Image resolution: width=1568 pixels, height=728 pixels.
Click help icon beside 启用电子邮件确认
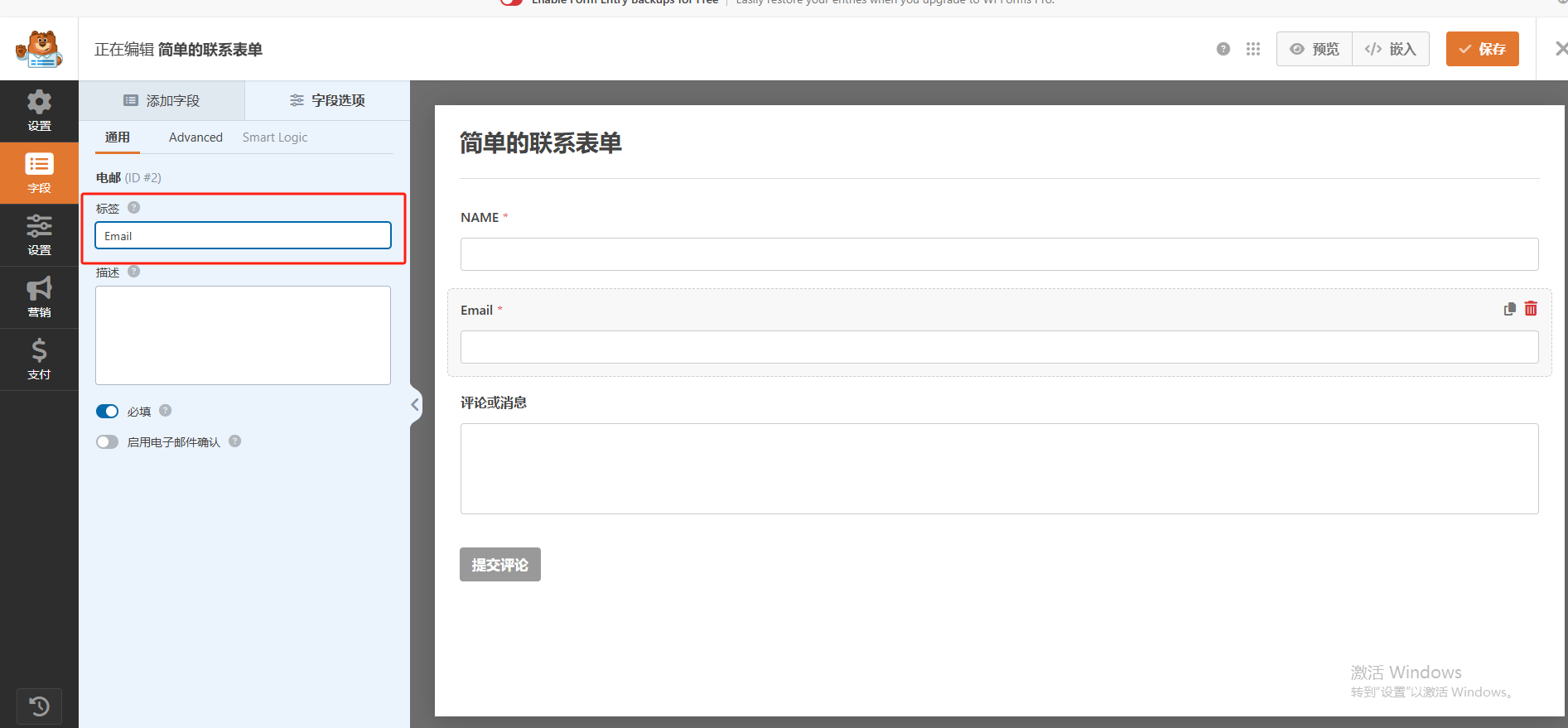click(235, 441)
